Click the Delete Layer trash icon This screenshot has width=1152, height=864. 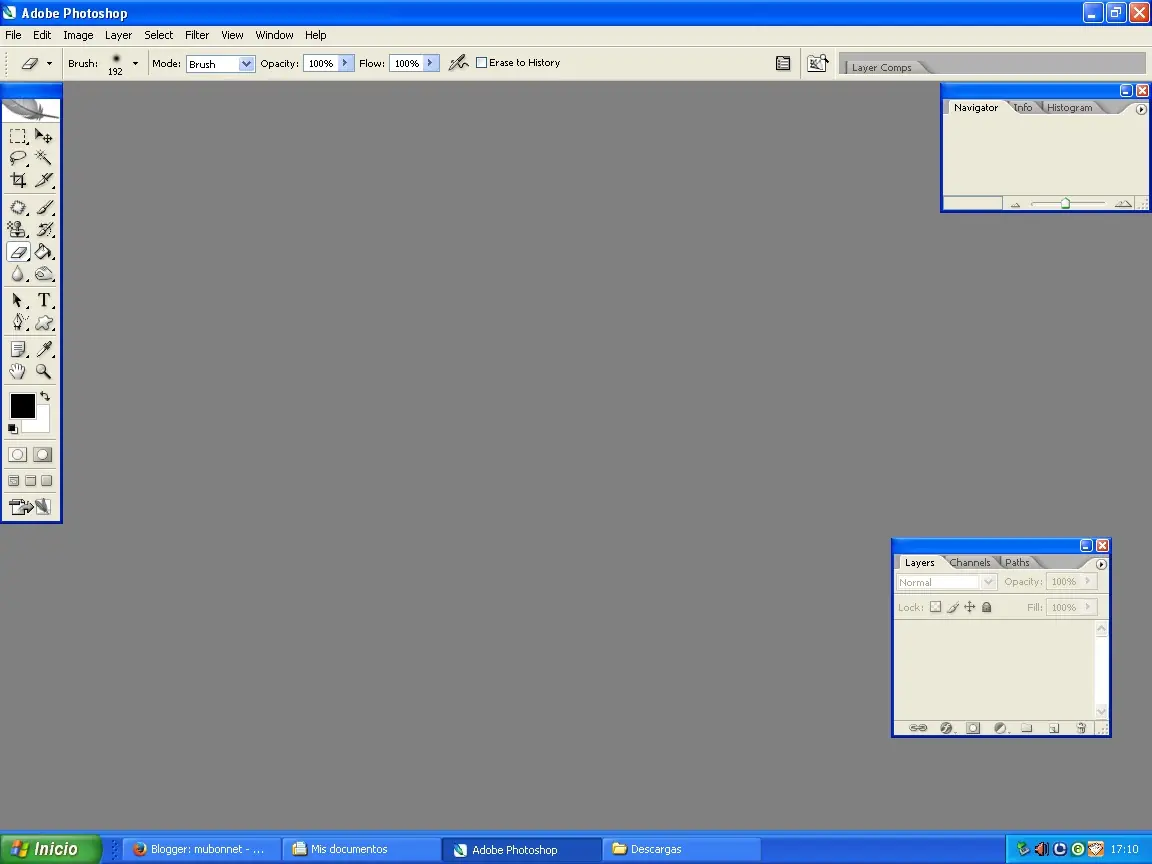click(1080, 728)
